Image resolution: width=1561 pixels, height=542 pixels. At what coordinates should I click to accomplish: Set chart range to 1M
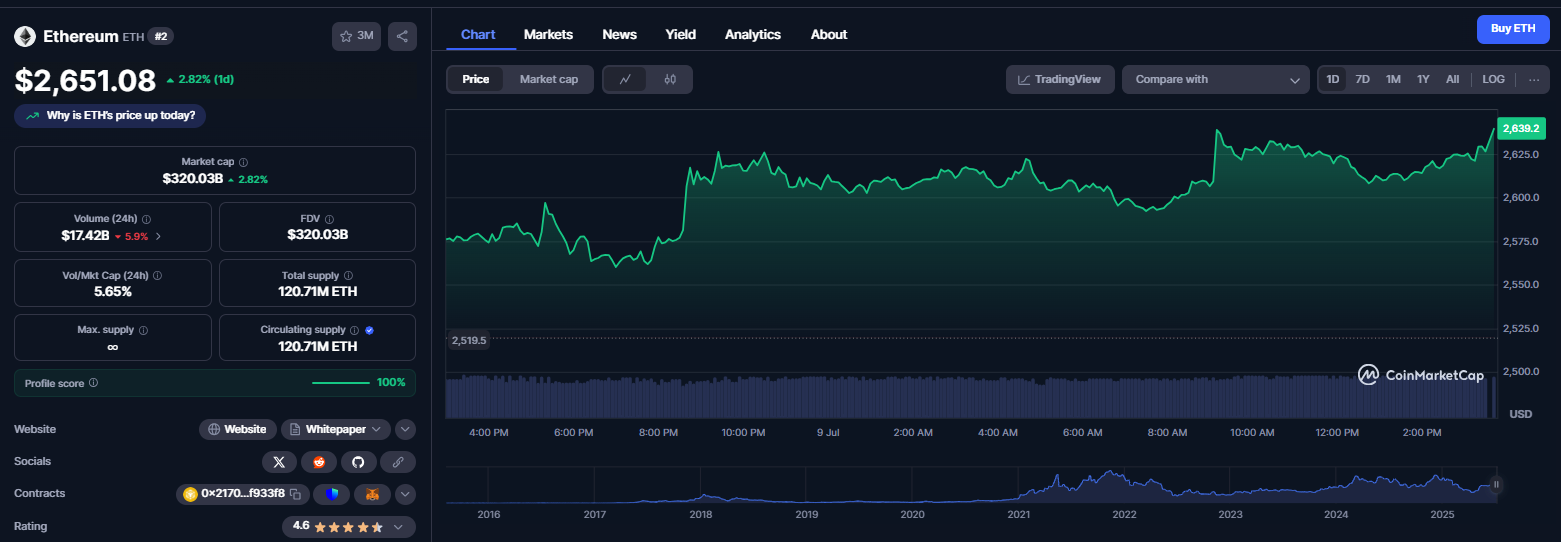pyautogui.click(x=1393, y=79)
